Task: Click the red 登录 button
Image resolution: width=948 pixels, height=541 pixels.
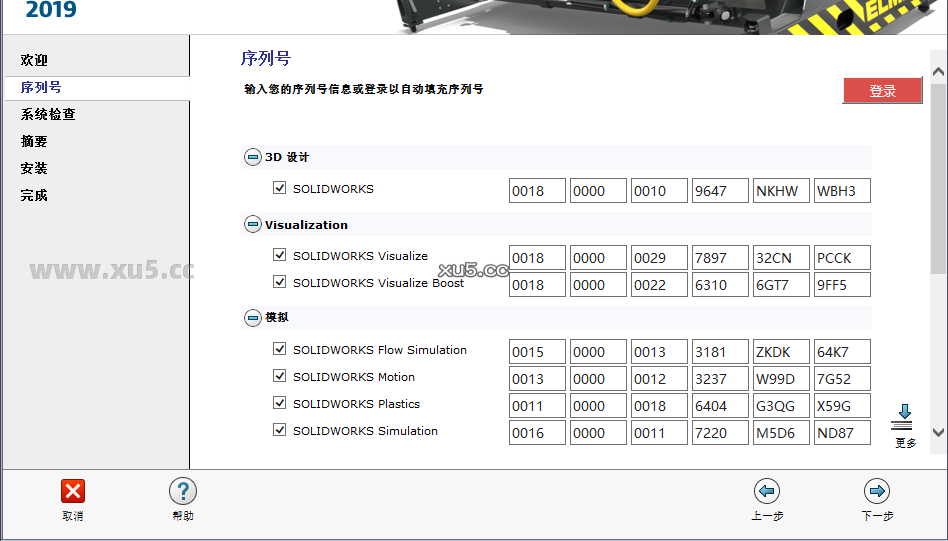Action: point(882,91)
